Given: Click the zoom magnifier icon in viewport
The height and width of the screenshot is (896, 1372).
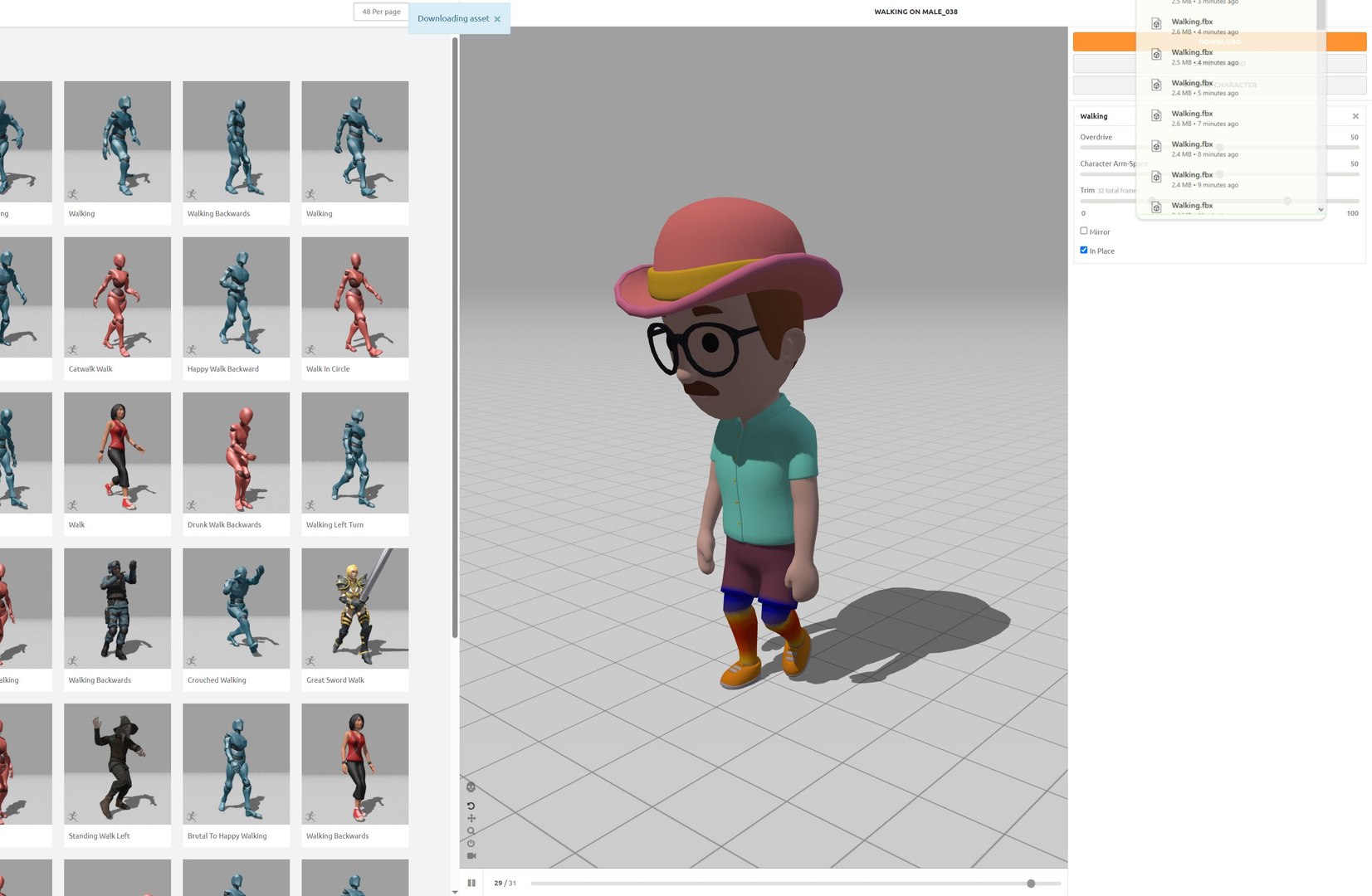Looking at the screenshot, I should pyautogui.click(x=471, y=830).
